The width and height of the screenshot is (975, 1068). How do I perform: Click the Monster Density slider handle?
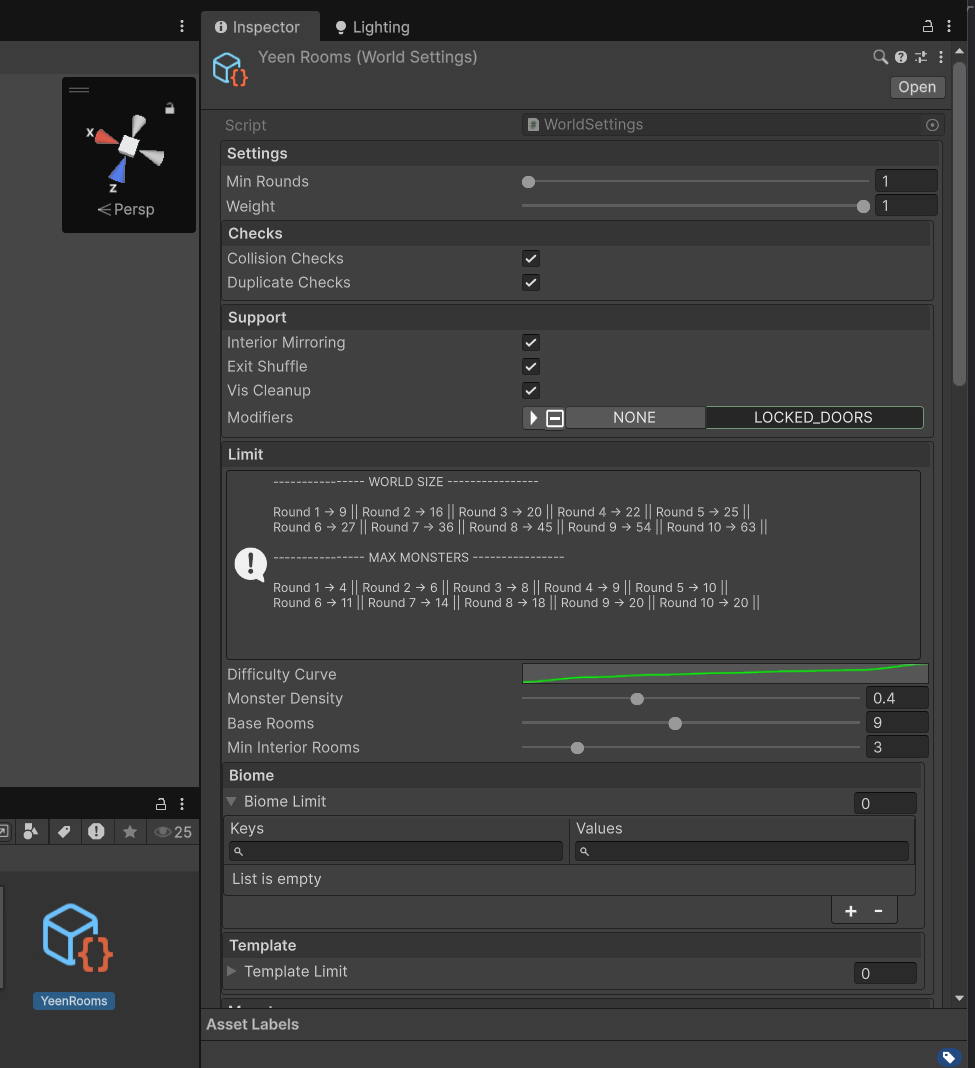click(637, 699)
